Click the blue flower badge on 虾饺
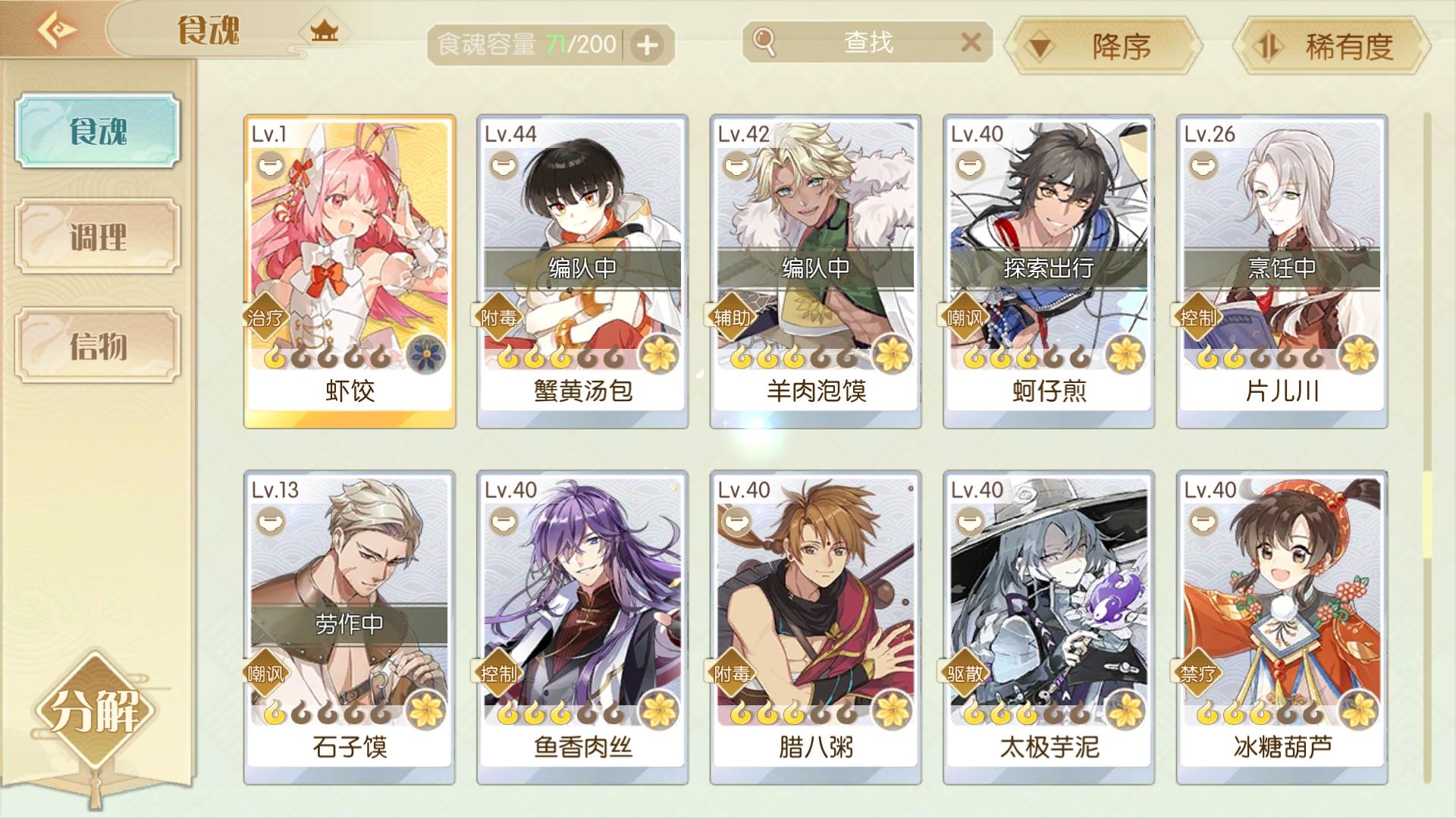The width and height of the screenshot is (1456, 819). [425, 353]
